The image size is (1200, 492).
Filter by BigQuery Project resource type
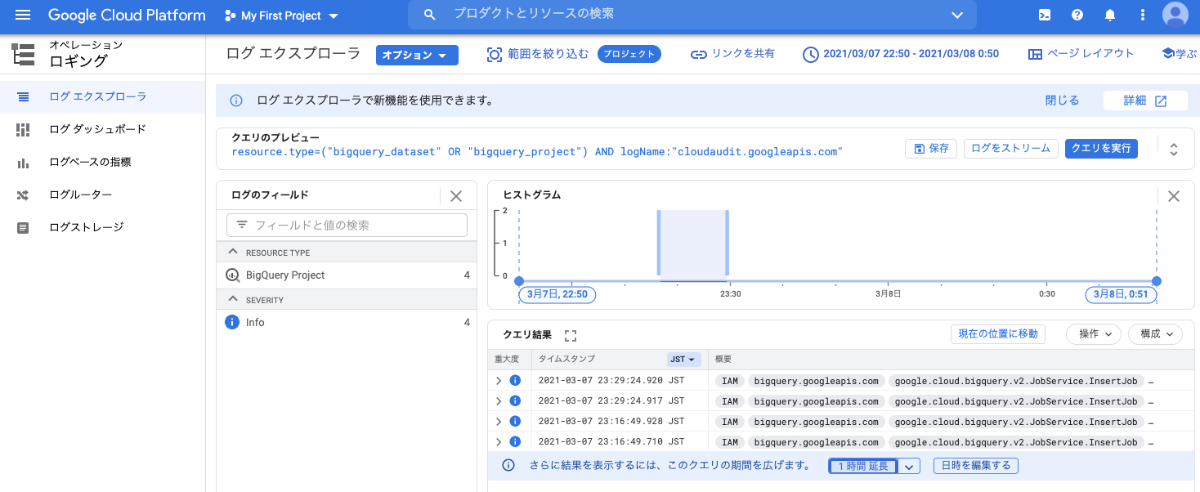[346, 275]
